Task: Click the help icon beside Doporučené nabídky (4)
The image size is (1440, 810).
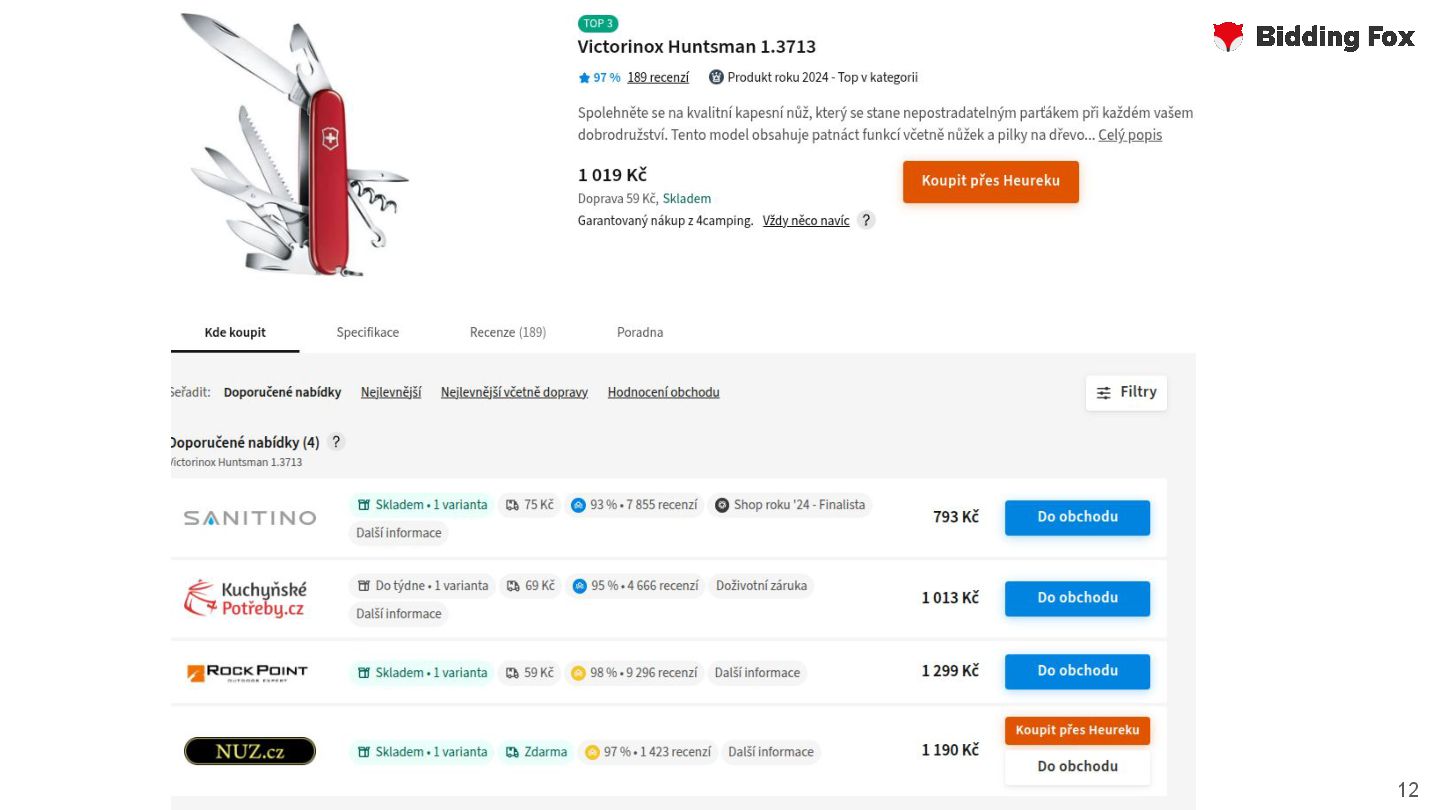Action: 336,442
